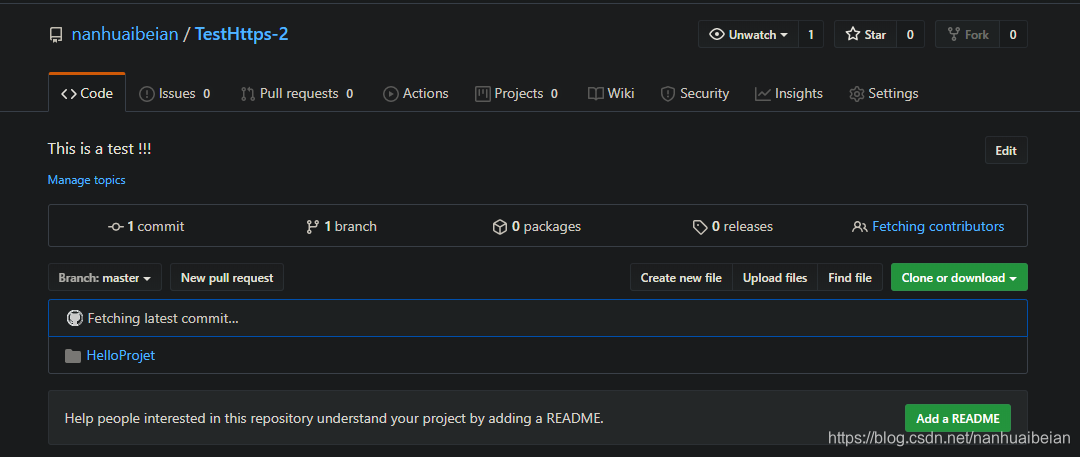Click the star icon on the Star button
The height and width of the screenshot is (457, 1080).
(853, 34)
